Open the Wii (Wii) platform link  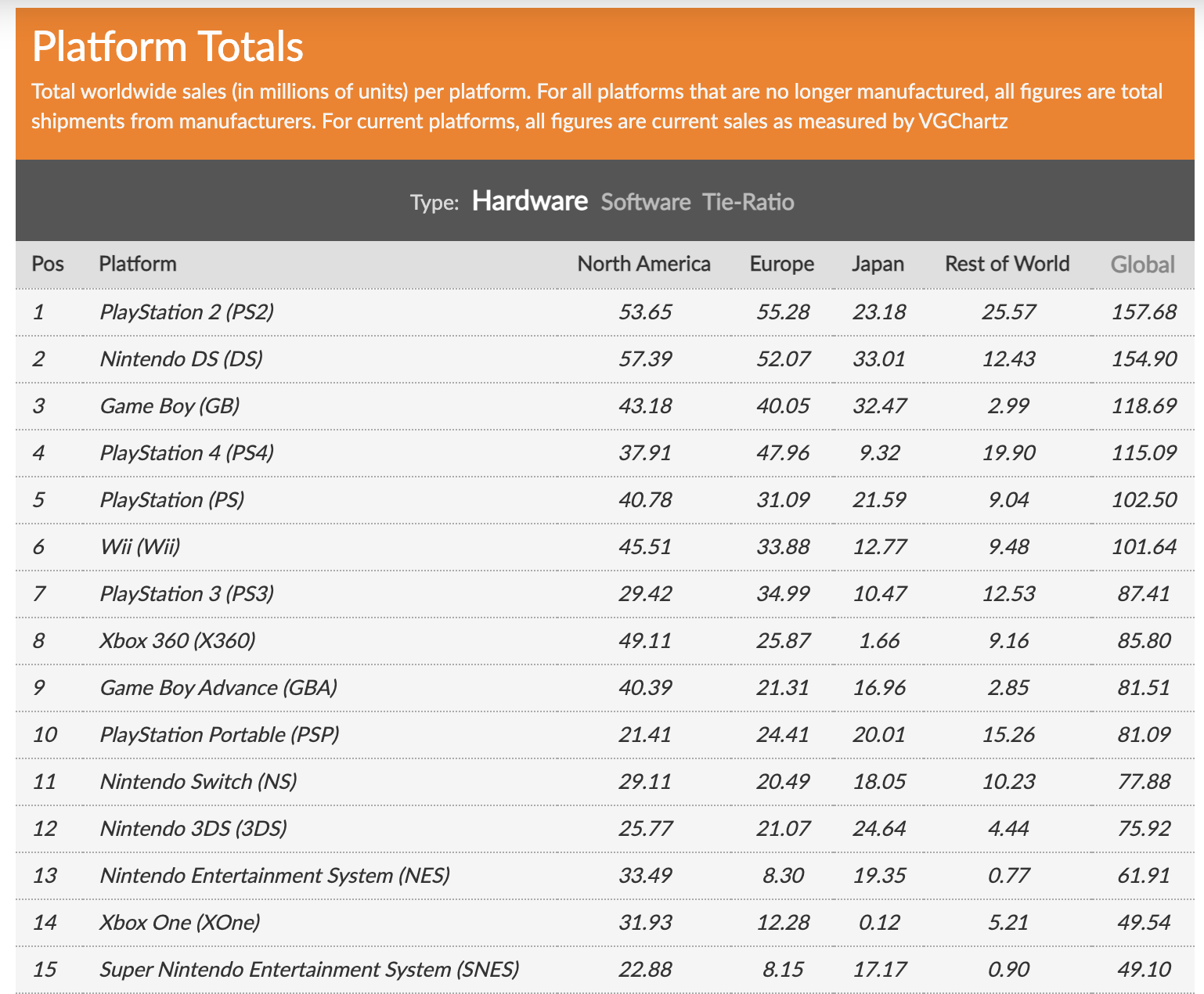140,547
